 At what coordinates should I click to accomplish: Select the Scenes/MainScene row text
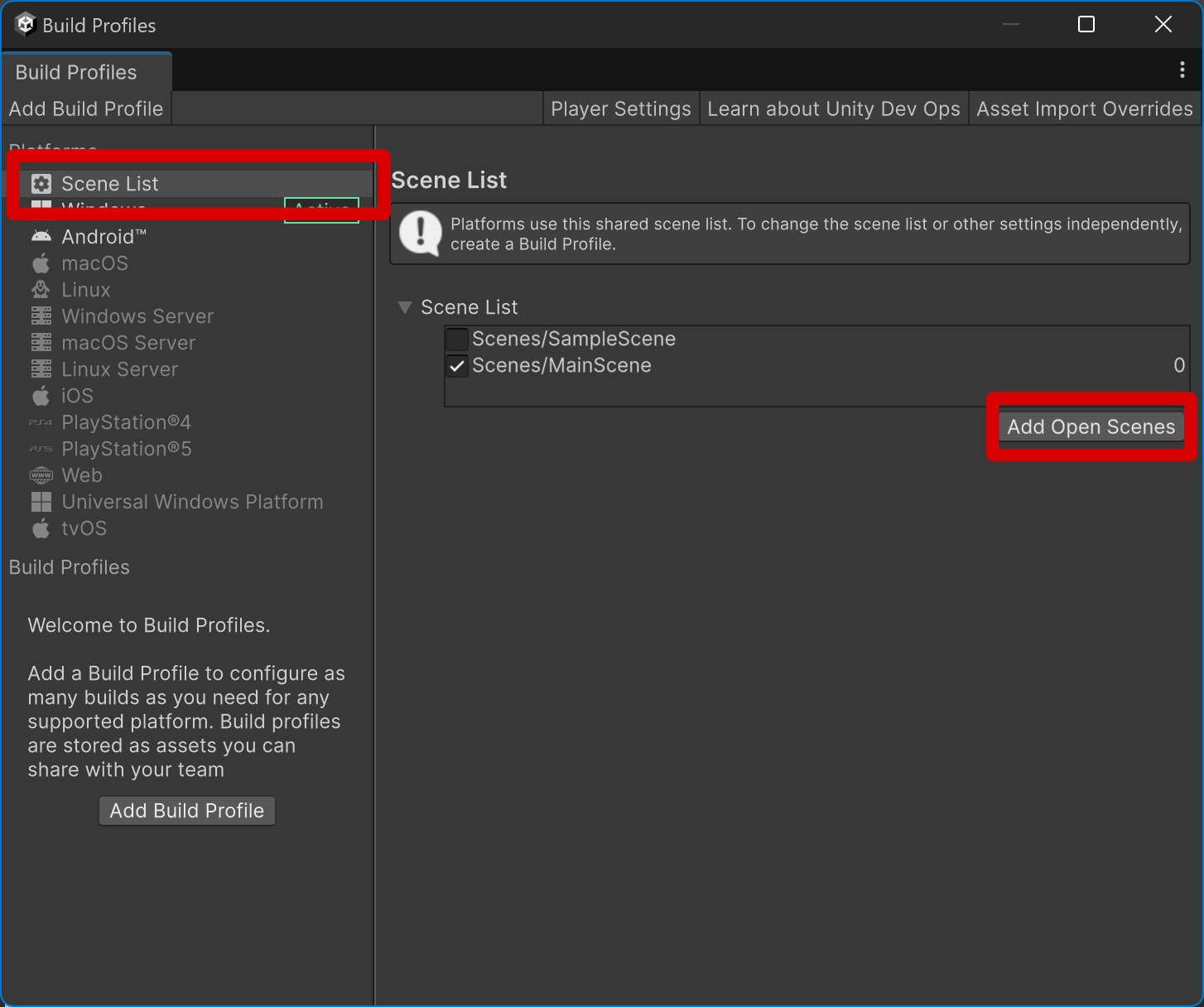click(562, 365)
